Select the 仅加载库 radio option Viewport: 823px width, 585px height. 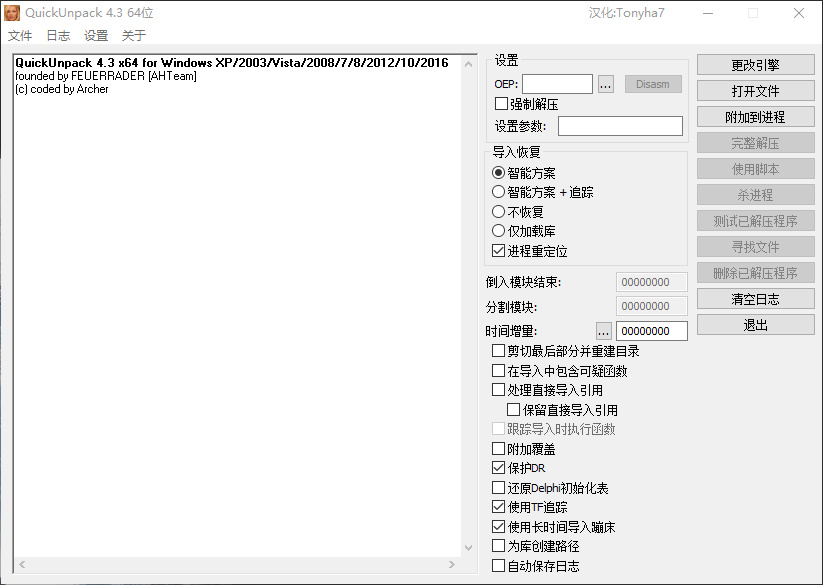498,231
